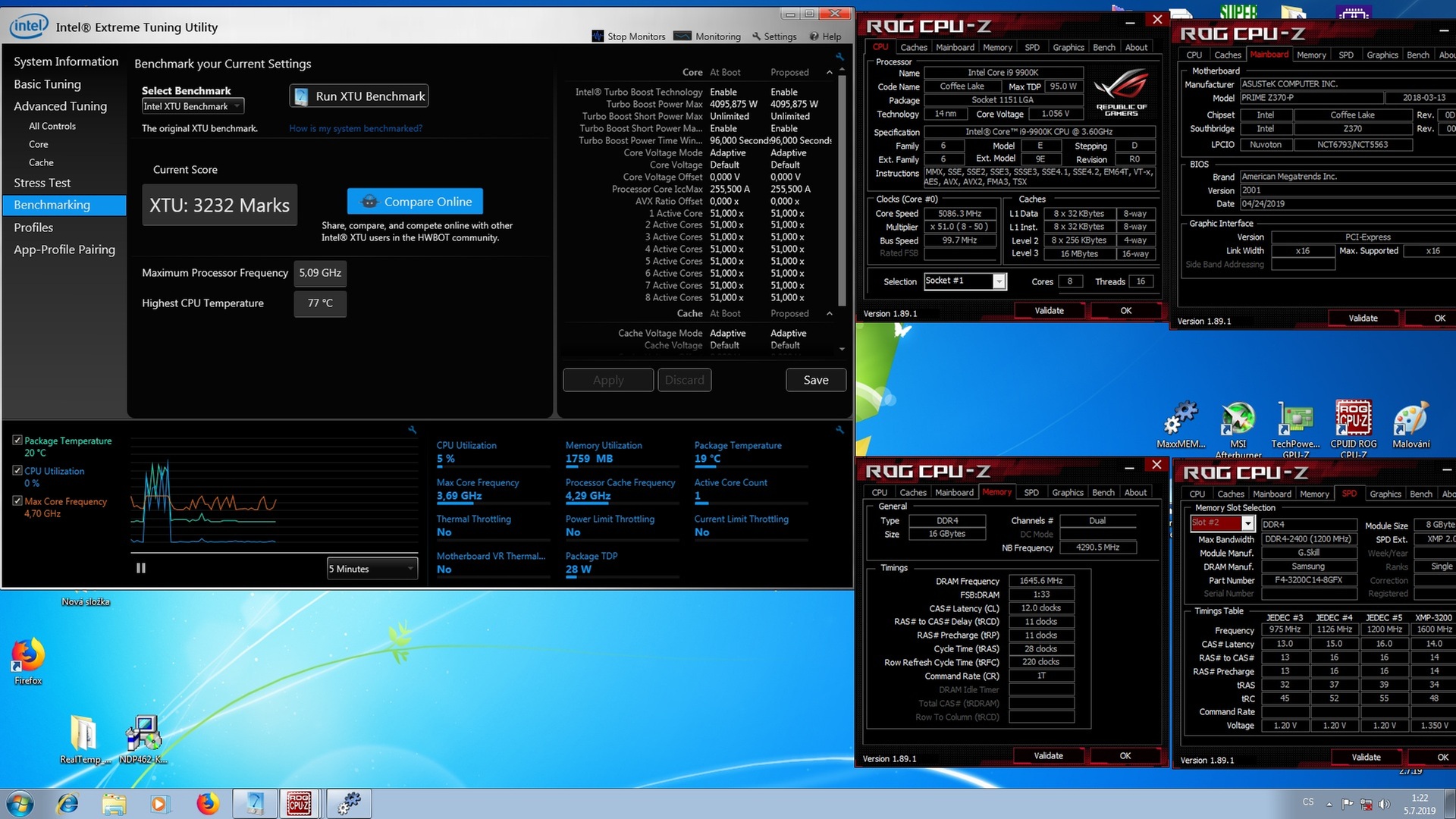Toggle Max Core Frequency graph checkbox
This screenshot has height=819, width=1456.
click(x=17, y=500)
